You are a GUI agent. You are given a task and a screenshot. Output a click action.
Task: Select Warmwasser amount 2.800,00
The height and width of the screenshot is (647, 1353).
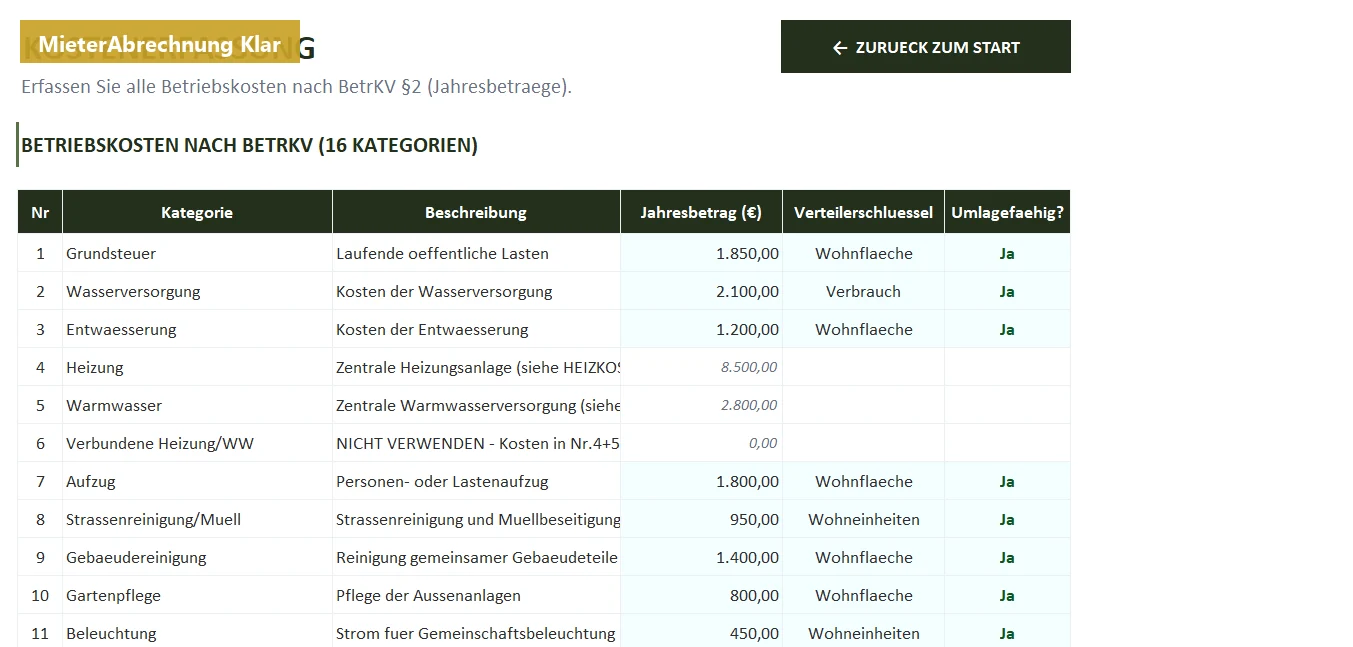[701, 405]
